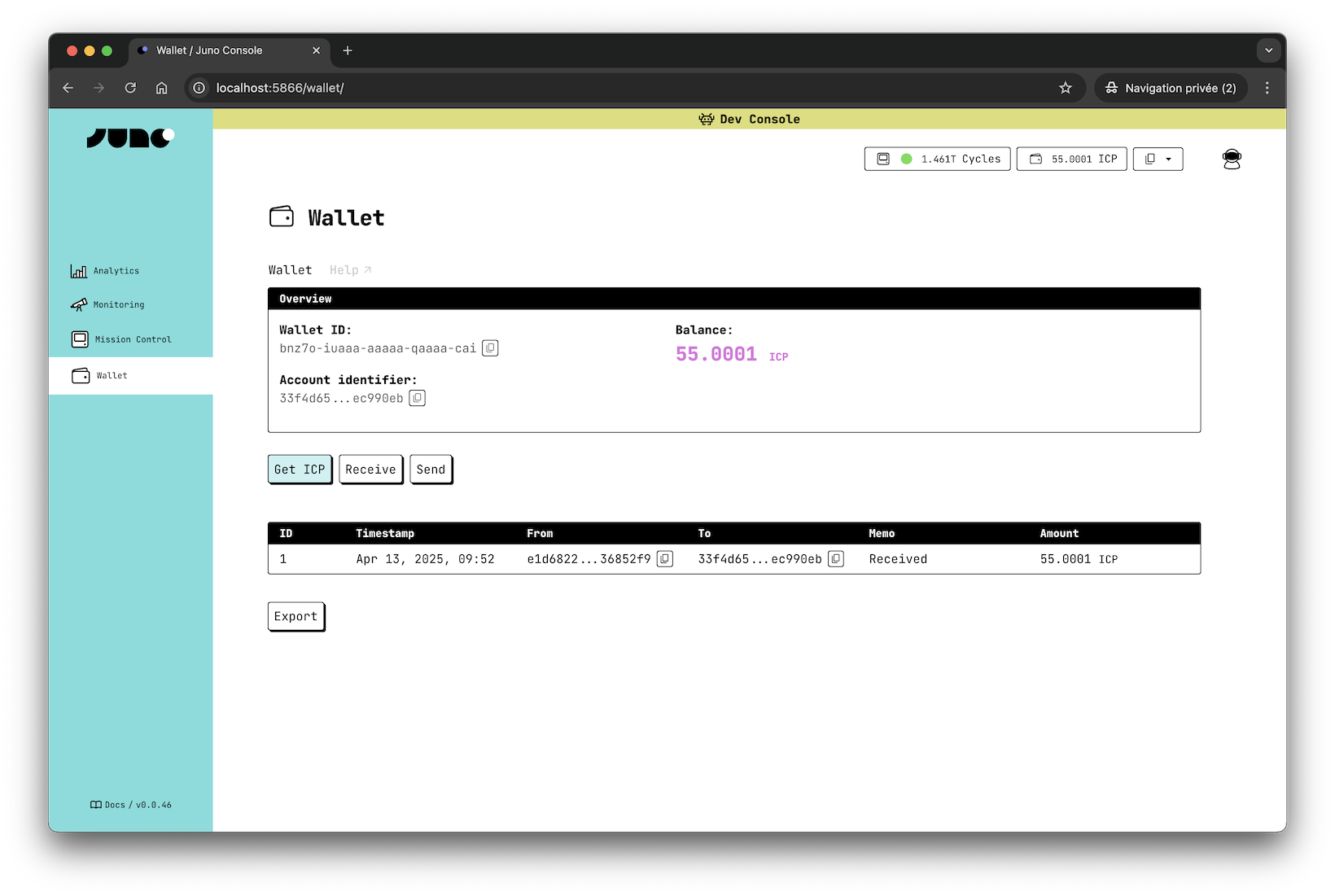Click the Juno logo
This screenshot has width=1335, height=896.
pos(130,138)
